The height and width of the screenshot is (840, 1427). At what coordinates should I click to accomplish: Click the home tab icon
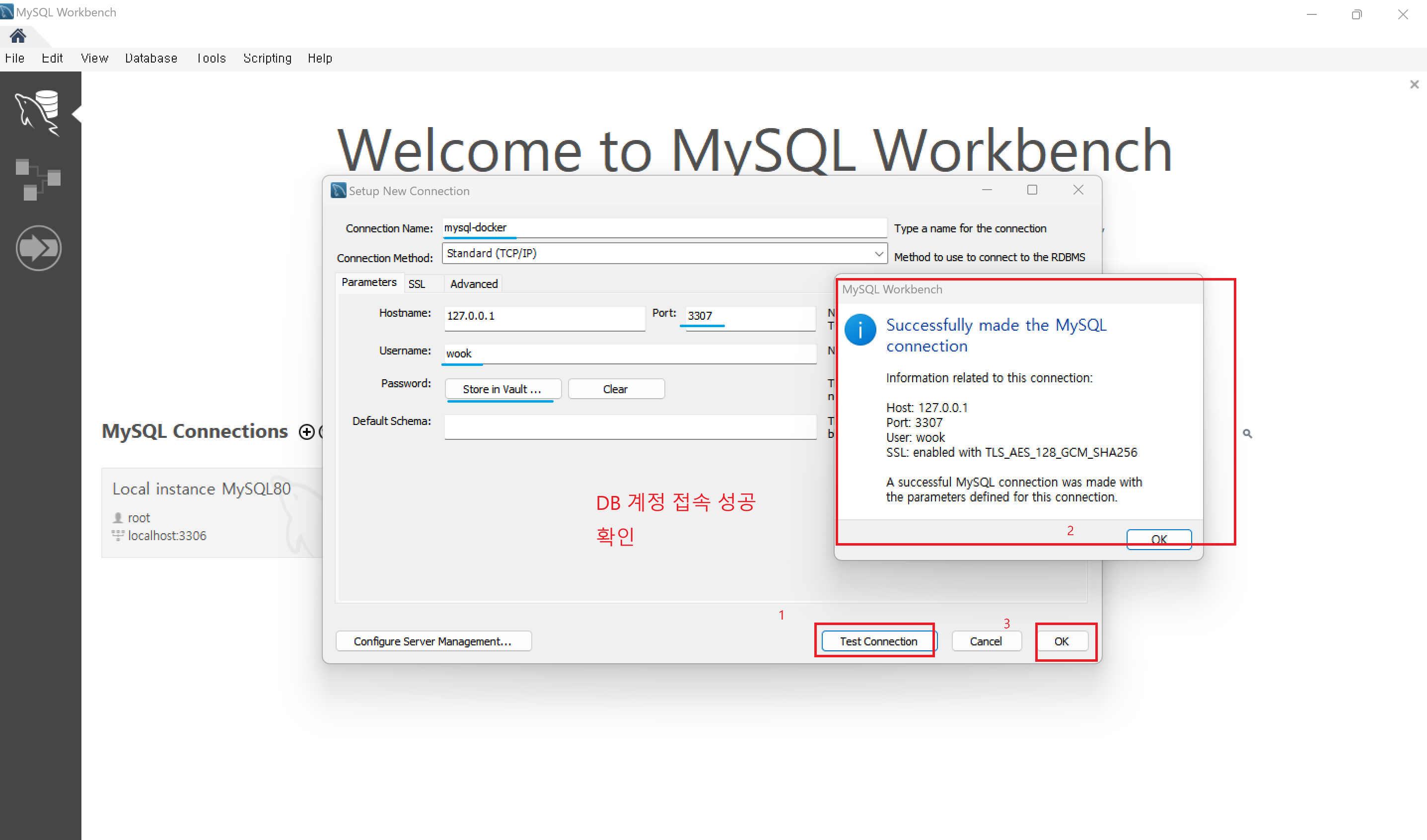point(17,36)
